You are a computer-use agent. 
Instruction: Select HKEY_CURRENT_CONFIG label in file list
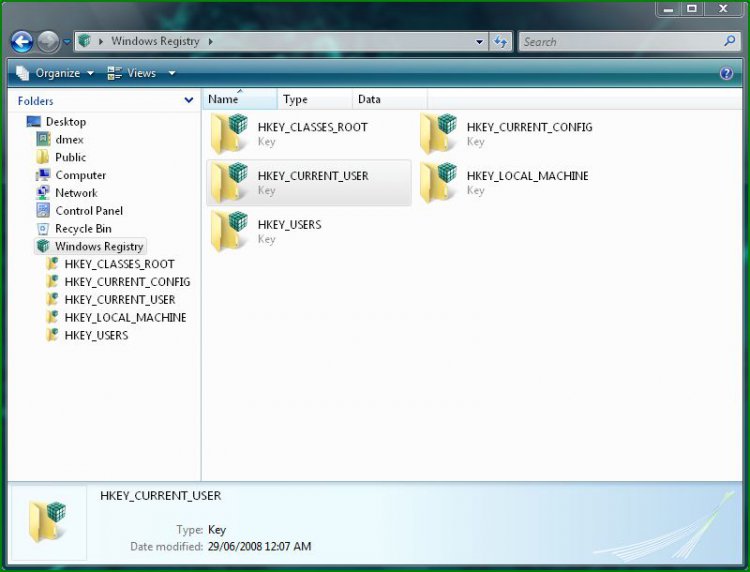[x=529, y=127]
